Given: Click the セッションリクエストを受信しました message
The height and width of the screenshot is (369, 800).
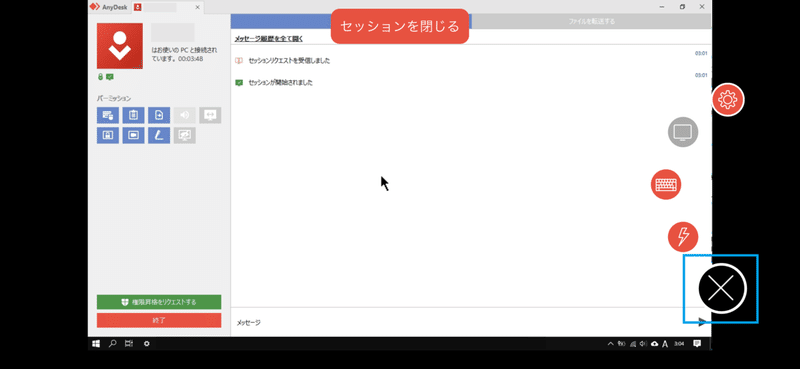Looking at the screenshot, I should 289,61.
